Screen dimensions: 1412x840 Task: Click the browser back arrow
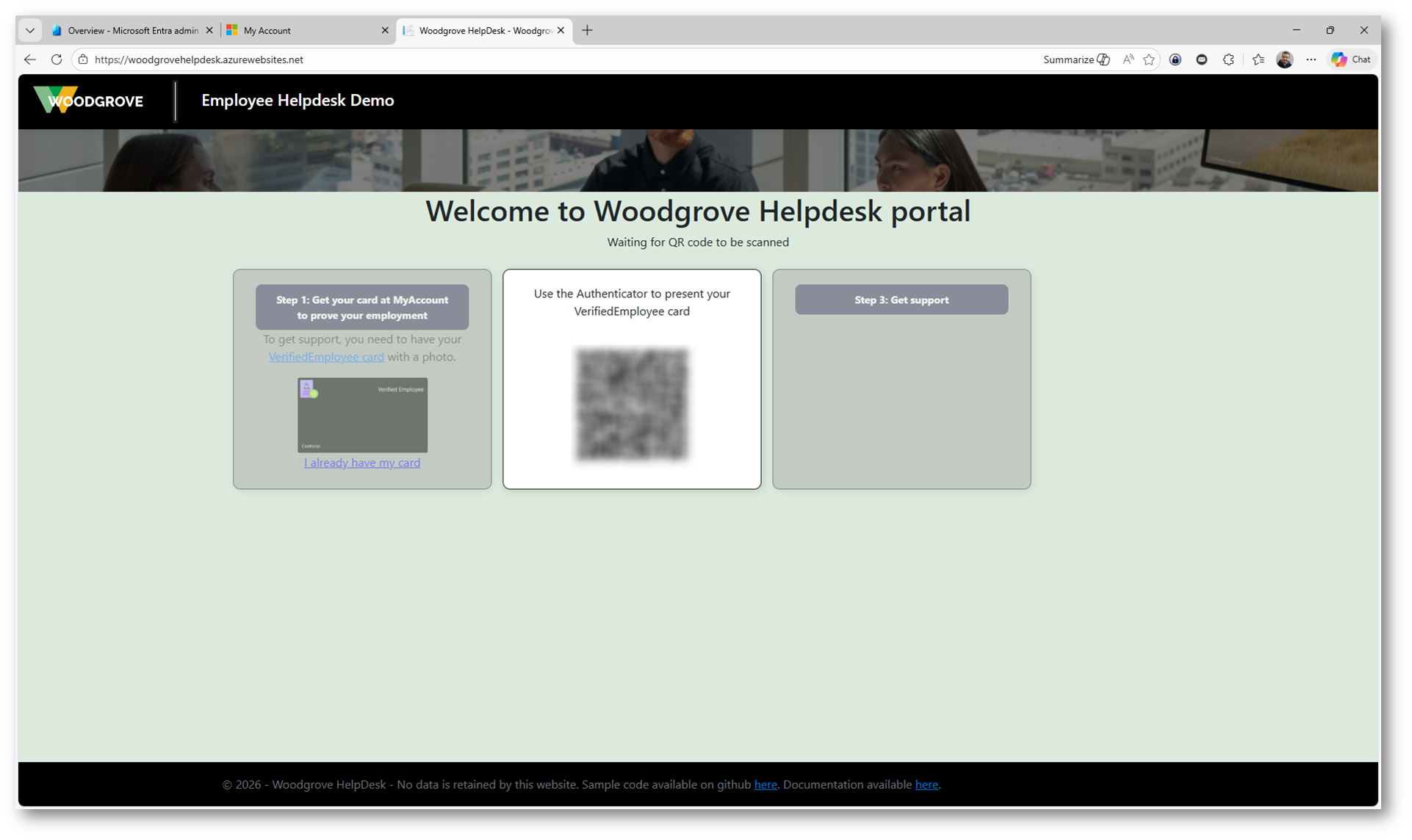29,59
